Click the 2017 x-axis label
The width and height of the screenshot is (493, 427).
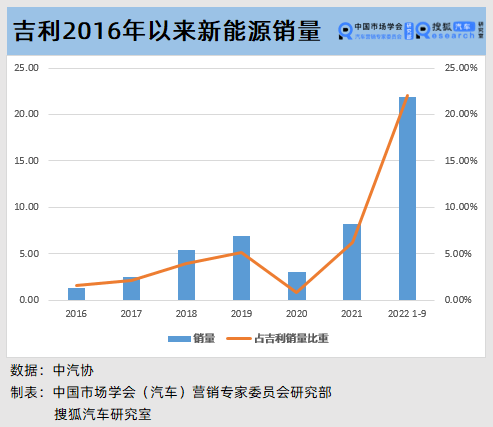(131, 314)
